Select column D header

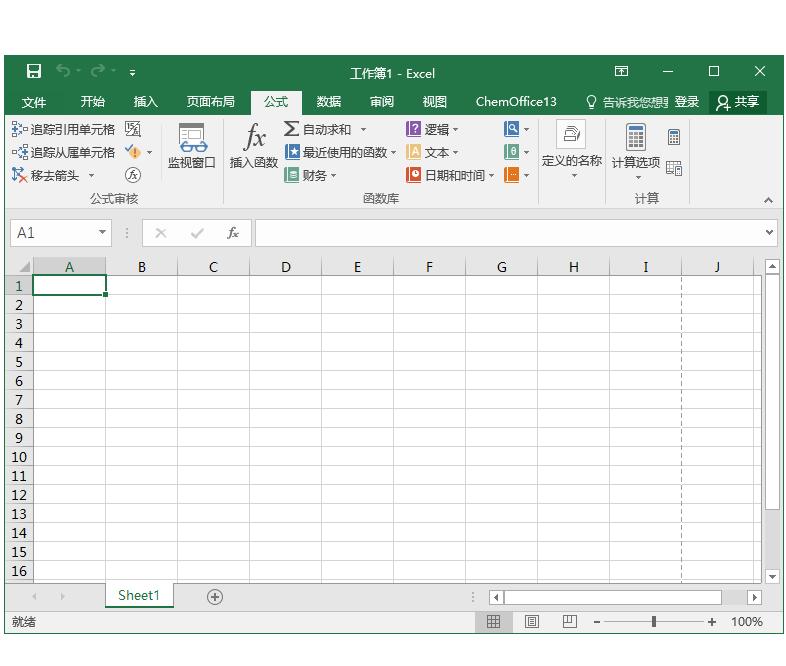click(286, 267)
